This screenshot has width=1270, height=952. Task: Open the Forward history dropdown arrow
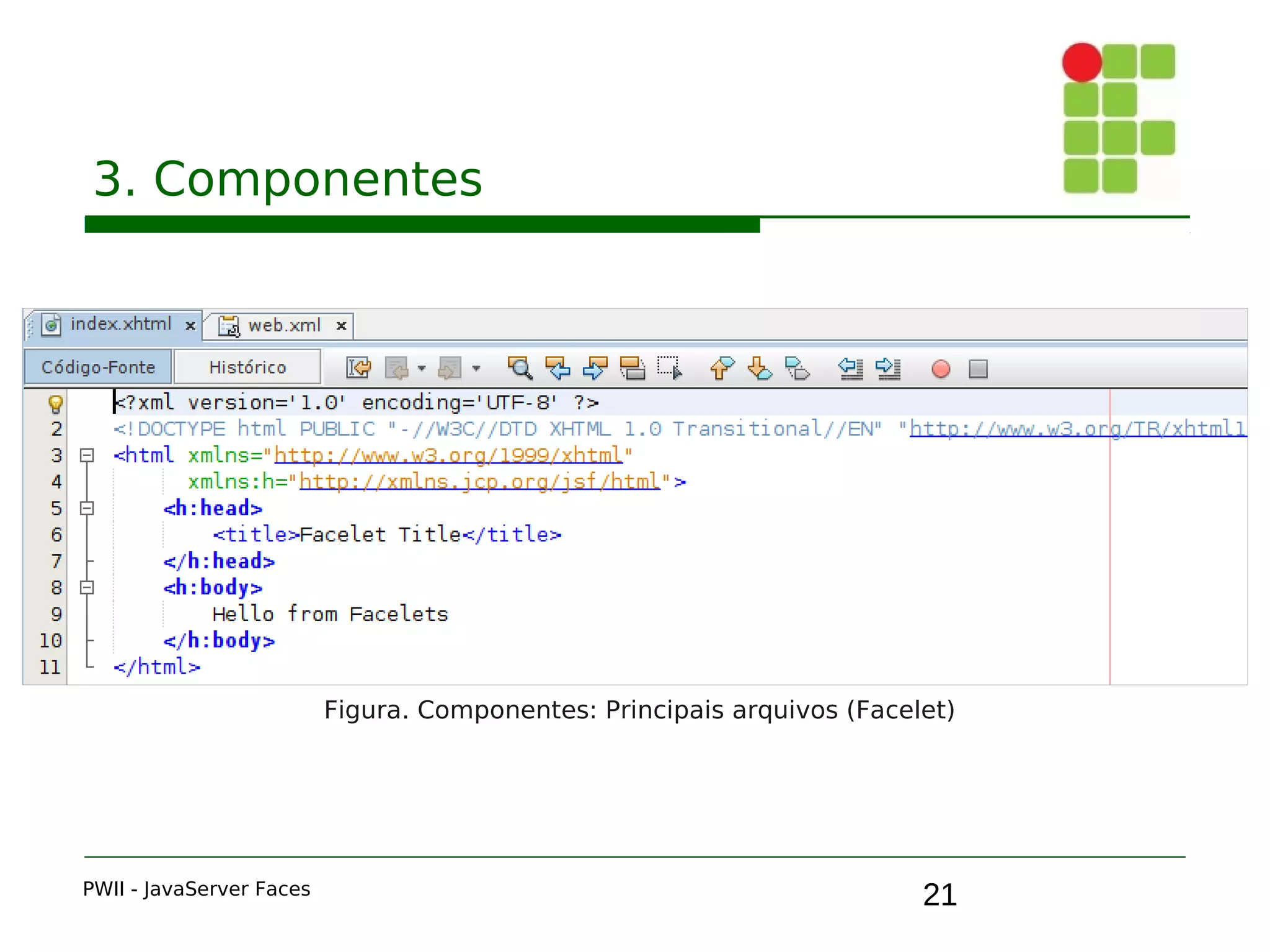pos(476,368)
